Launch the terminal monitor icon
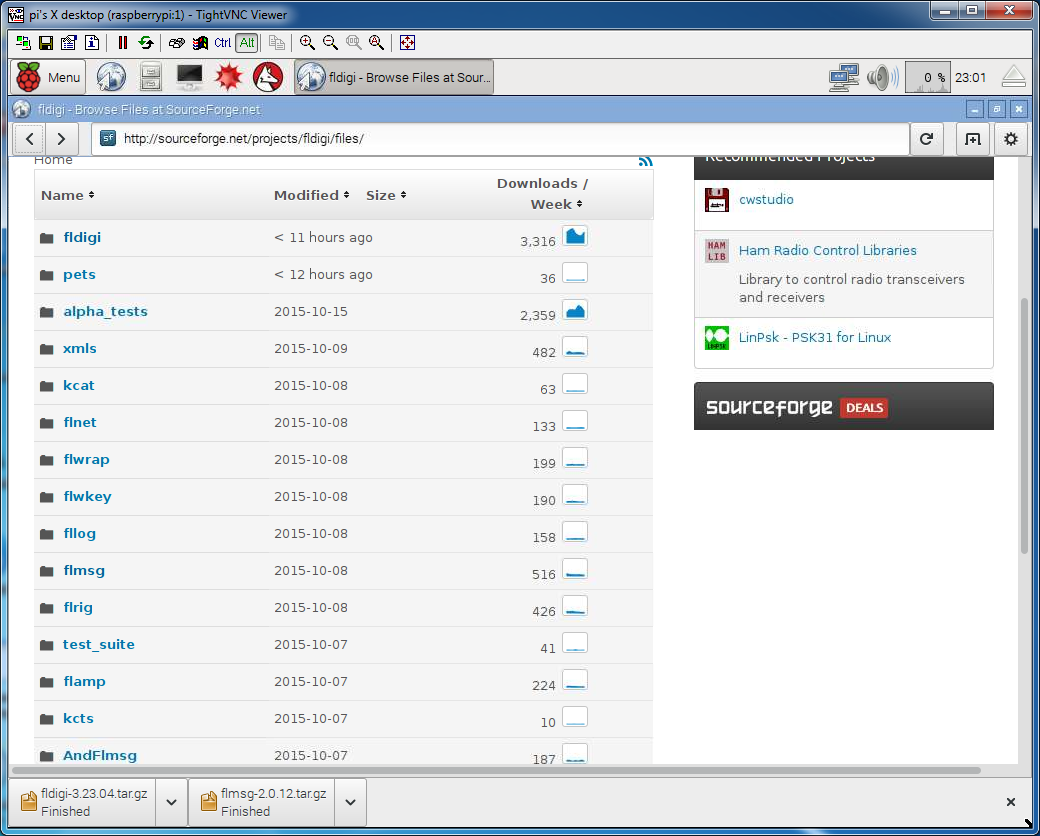Viewport: 1040px width, 836px height. [x=190, y=78]
